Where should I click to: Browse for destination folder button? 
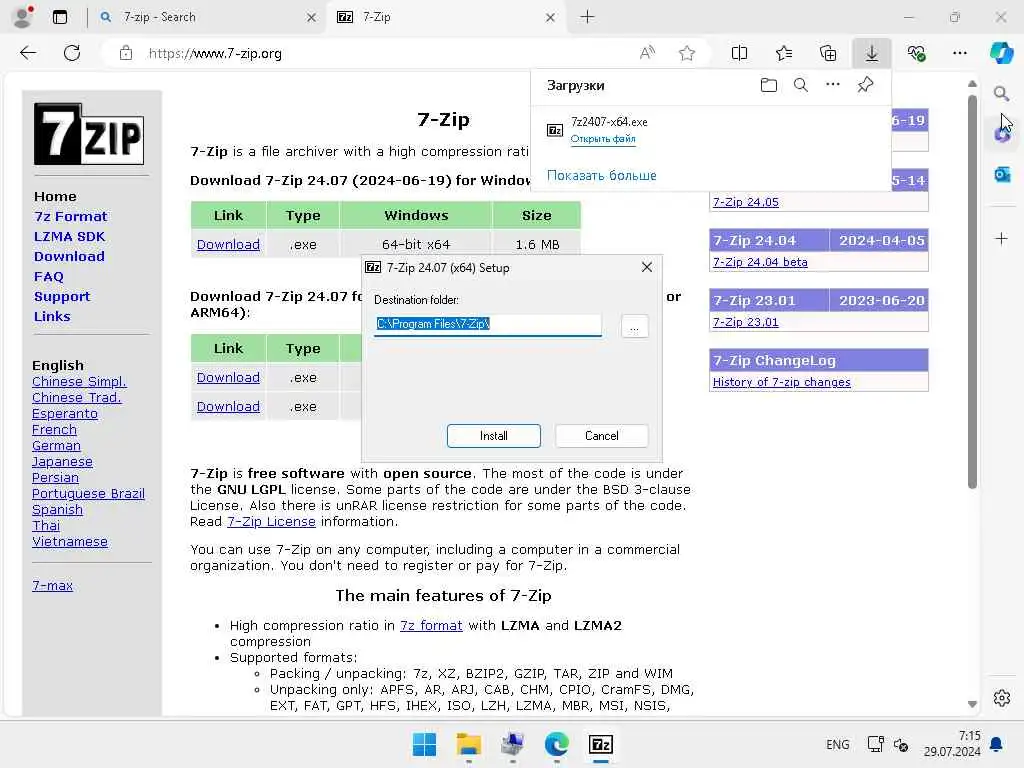pos(634,326)
